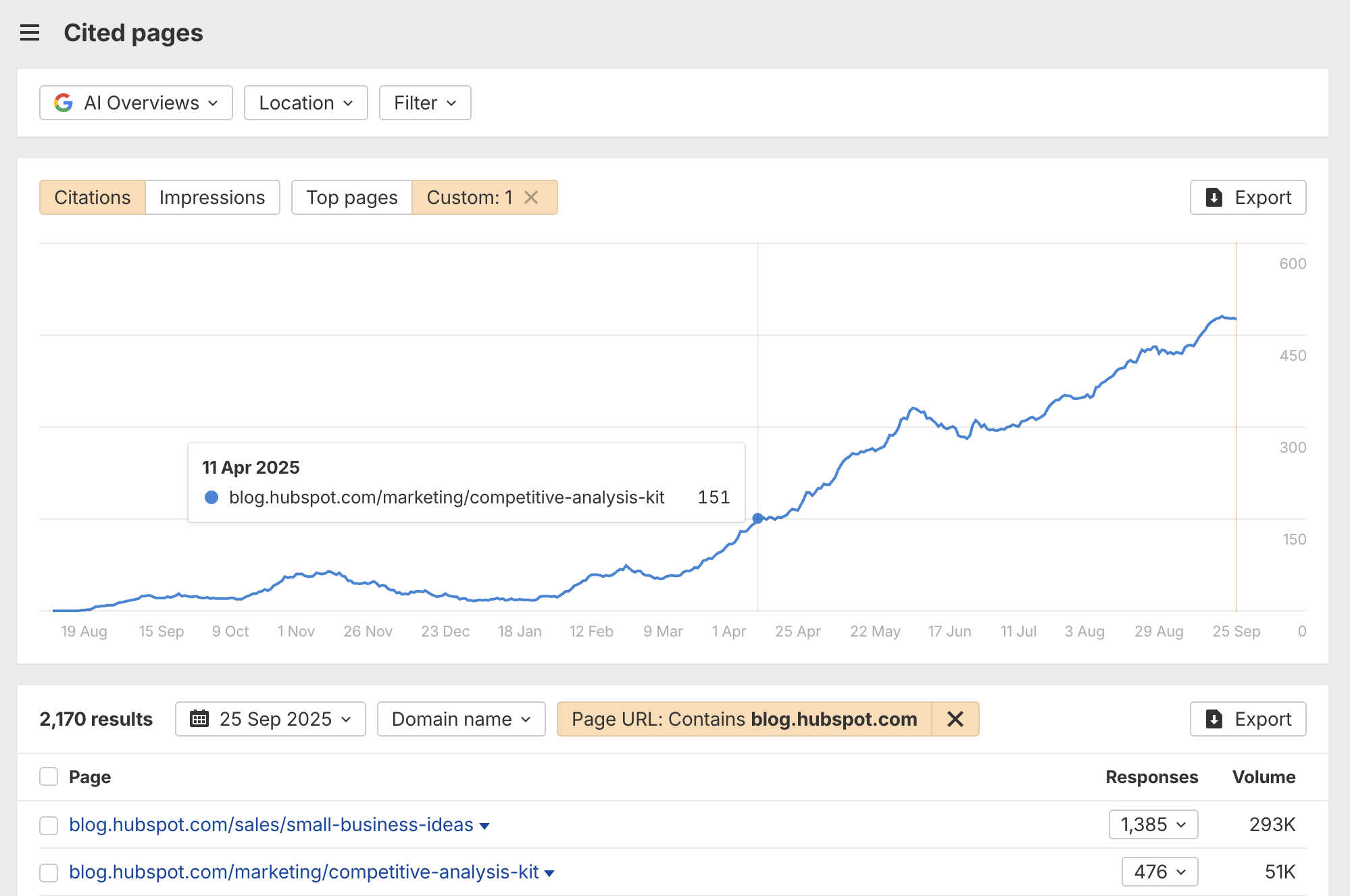The image size is (1350, 896).
Task: Check the select-all checkbox in table header
Action: (49, 776)
